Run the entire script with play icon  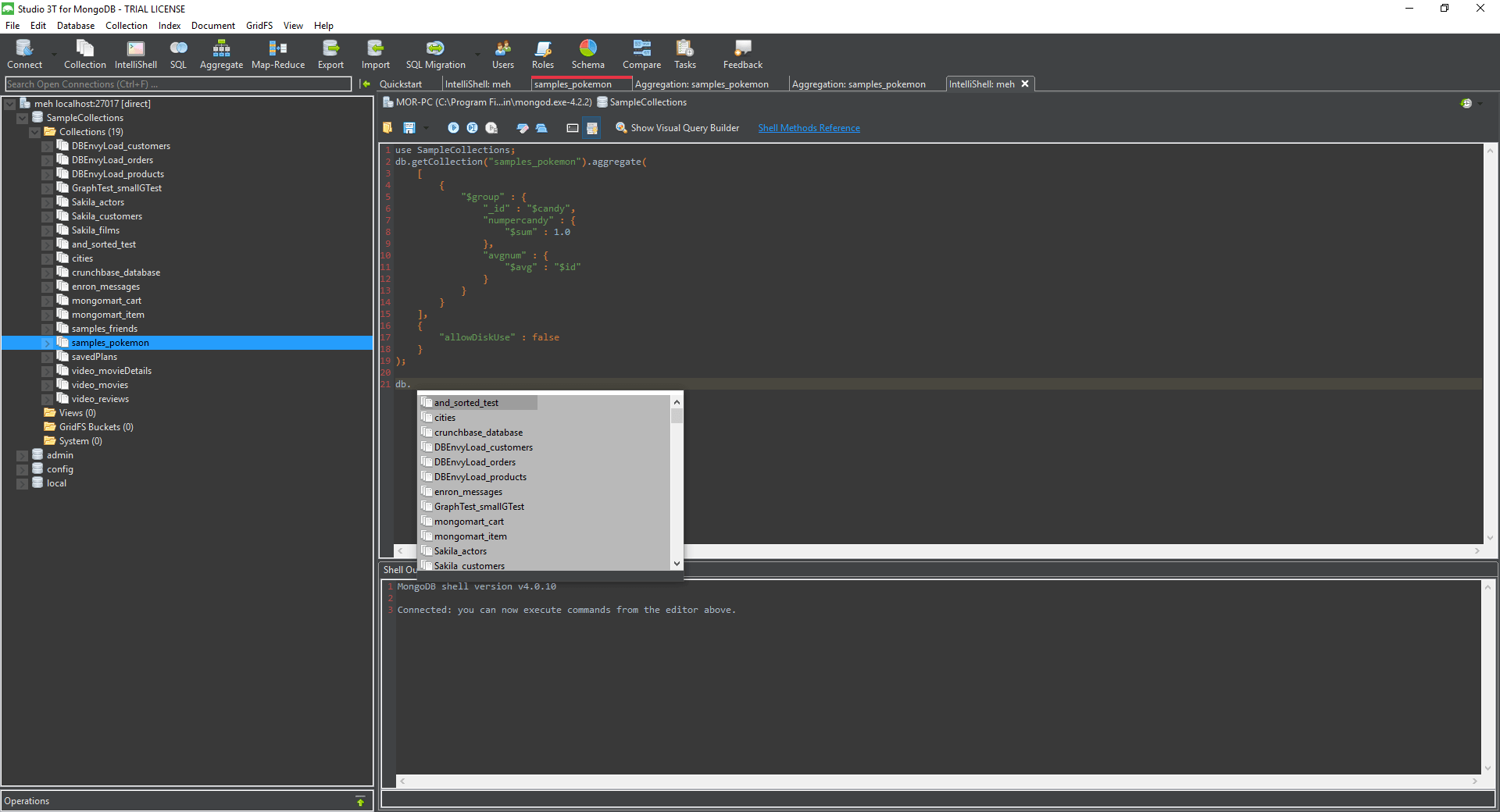click(x=453, y=127)
